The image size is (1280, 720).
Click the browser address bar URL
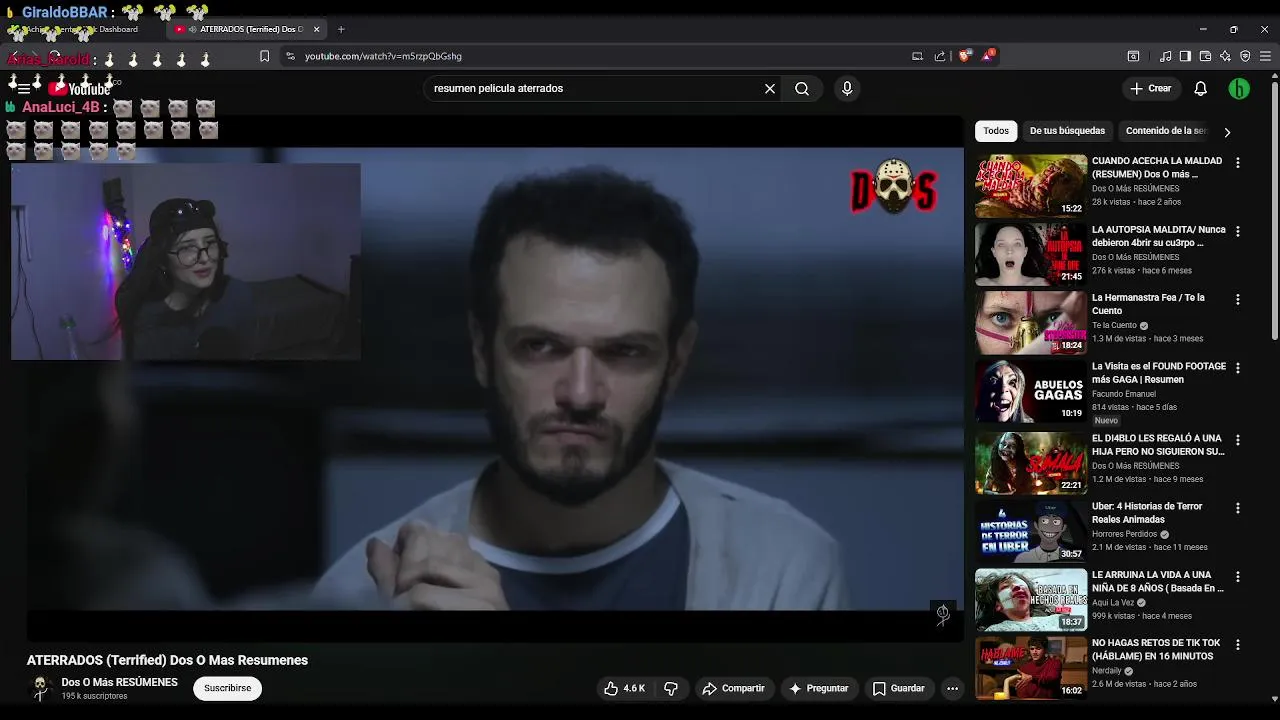tap(383, 56)
